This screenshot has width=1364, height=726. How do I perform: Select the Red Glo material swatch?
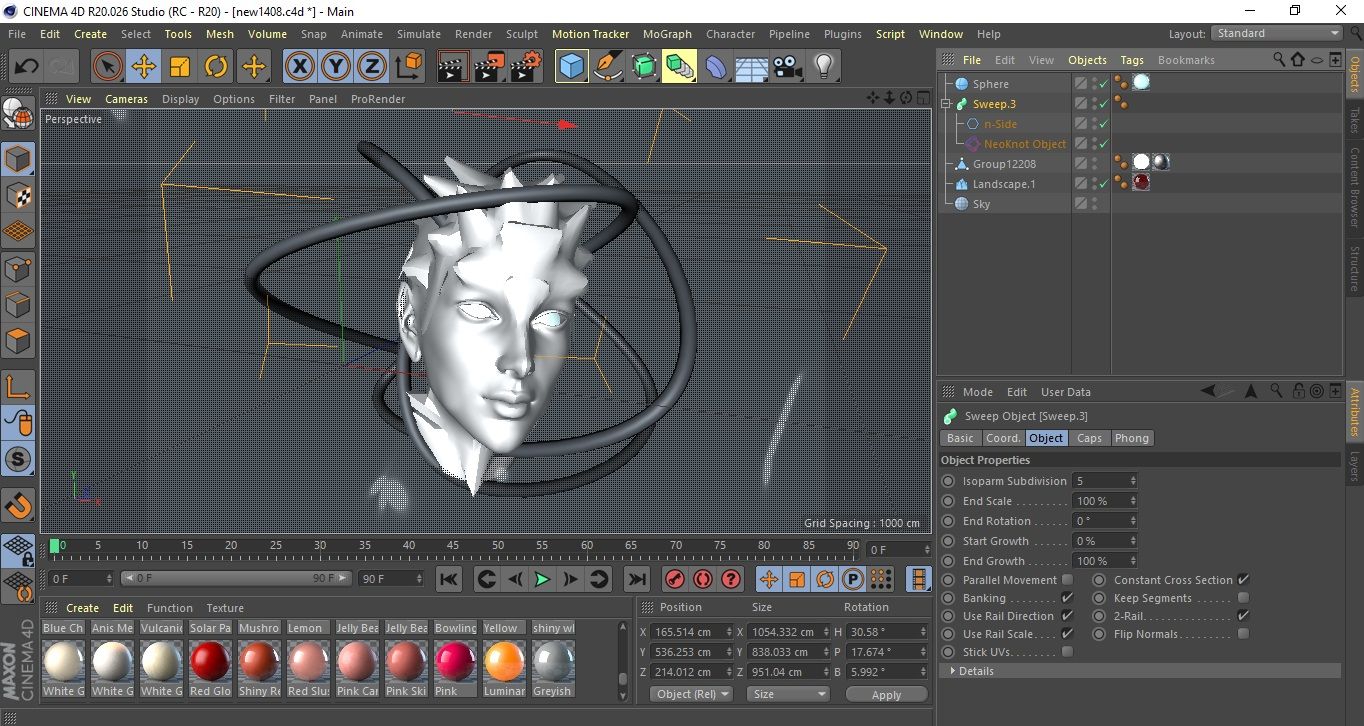pyautogui.click(x=210, y=662)
